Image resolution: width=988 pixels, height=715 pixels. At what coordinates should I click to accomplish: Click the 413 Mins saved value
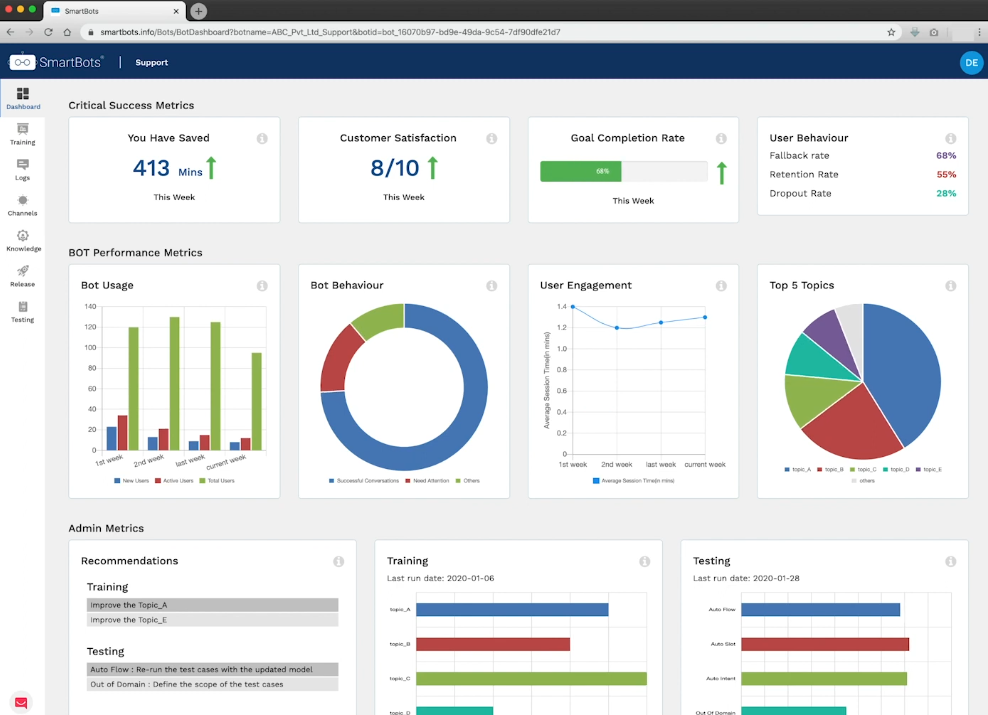pos(168,169)
